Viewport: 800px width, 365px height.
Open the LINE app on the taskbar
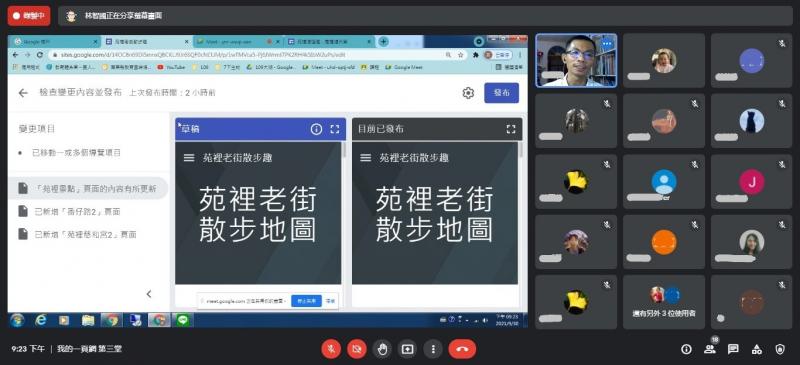pyautogui.click(x=184, y=320)
